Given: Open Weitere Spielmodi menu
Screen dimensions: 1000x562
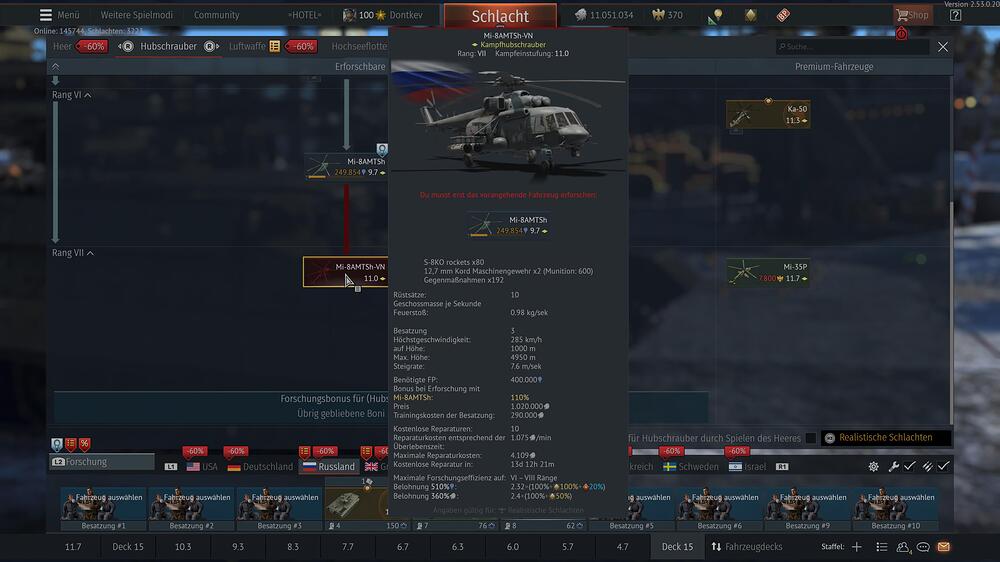Looking at the screenshot, I should pyautogui.click(x=136, y=15).
